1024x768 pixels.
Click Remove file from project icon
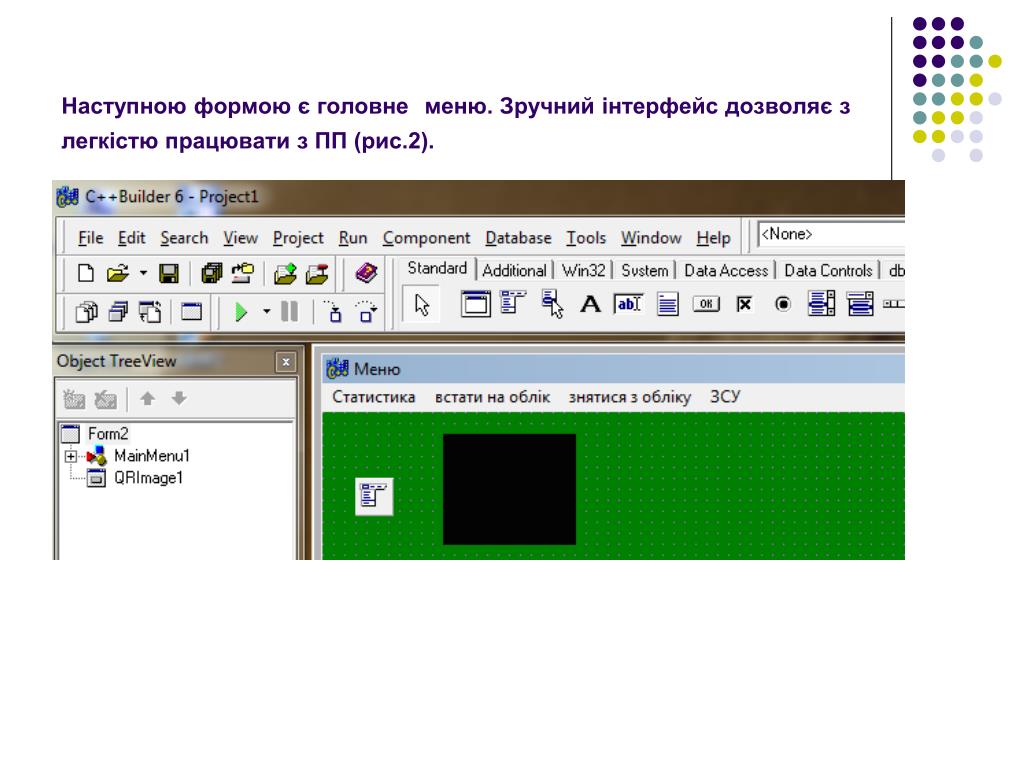pos(317,273)
